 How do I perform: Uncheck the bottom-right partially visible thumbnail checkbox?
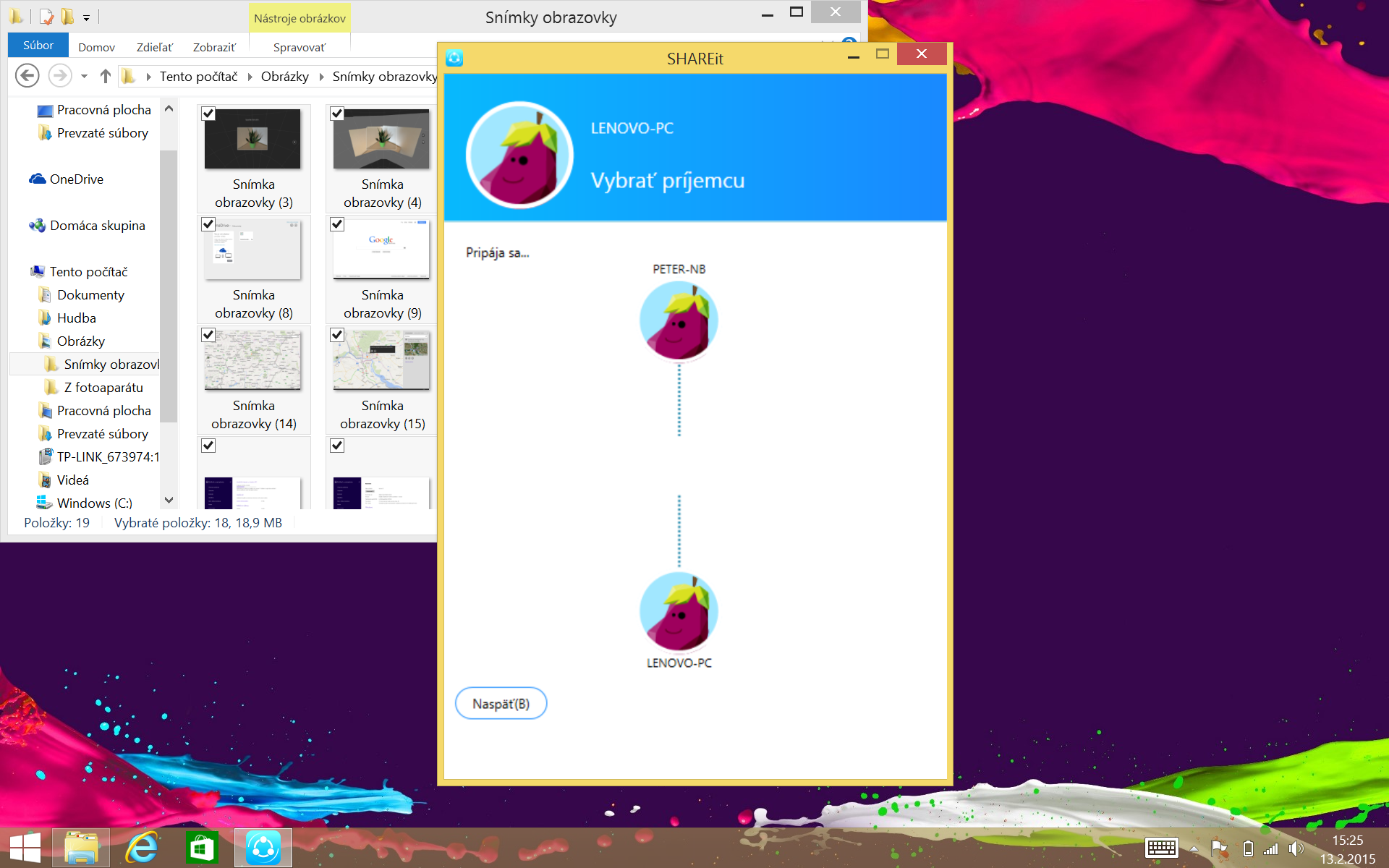[337, 446]
